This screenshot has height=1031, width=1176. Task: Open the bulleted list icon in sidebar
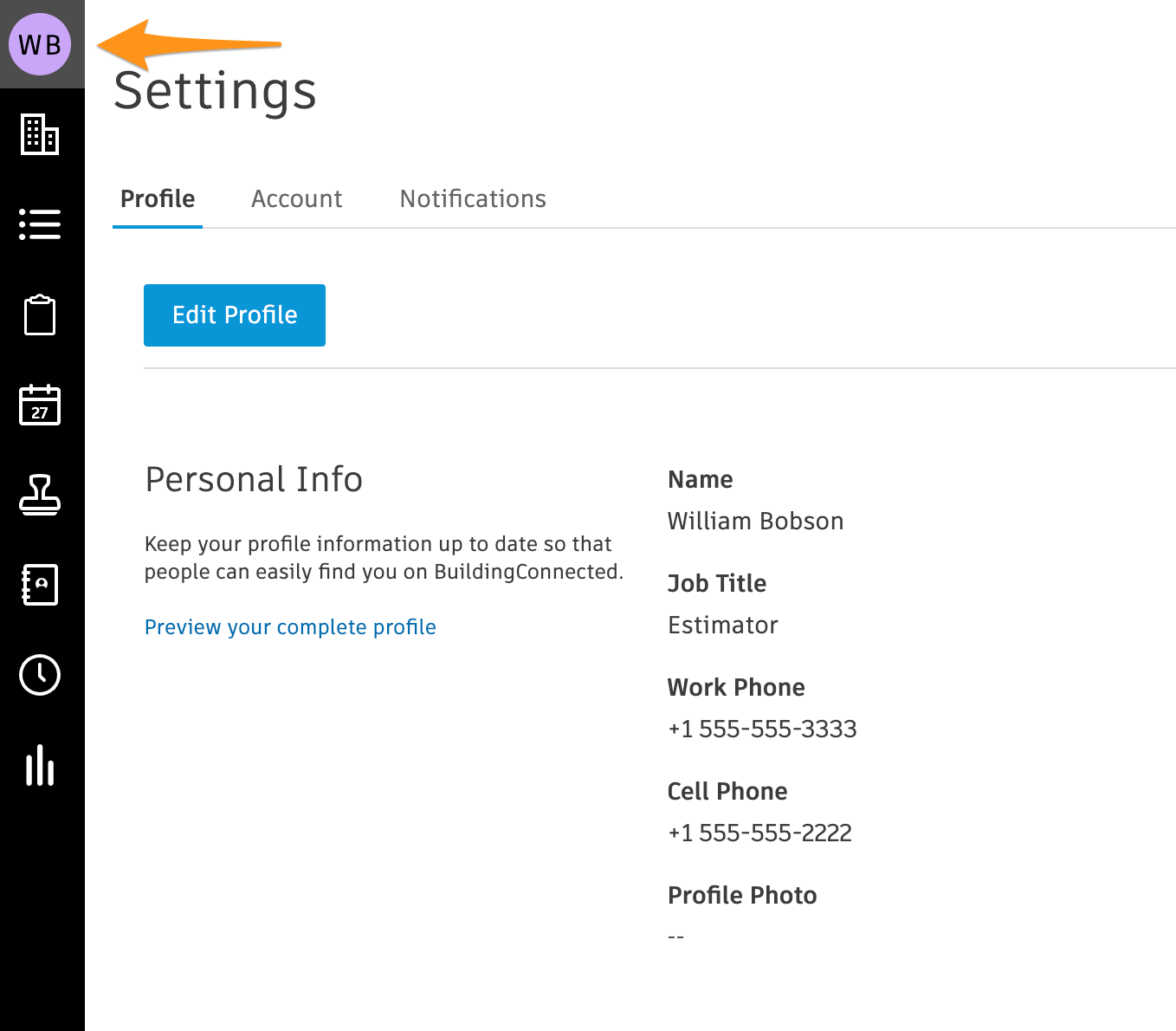[40, 224]
